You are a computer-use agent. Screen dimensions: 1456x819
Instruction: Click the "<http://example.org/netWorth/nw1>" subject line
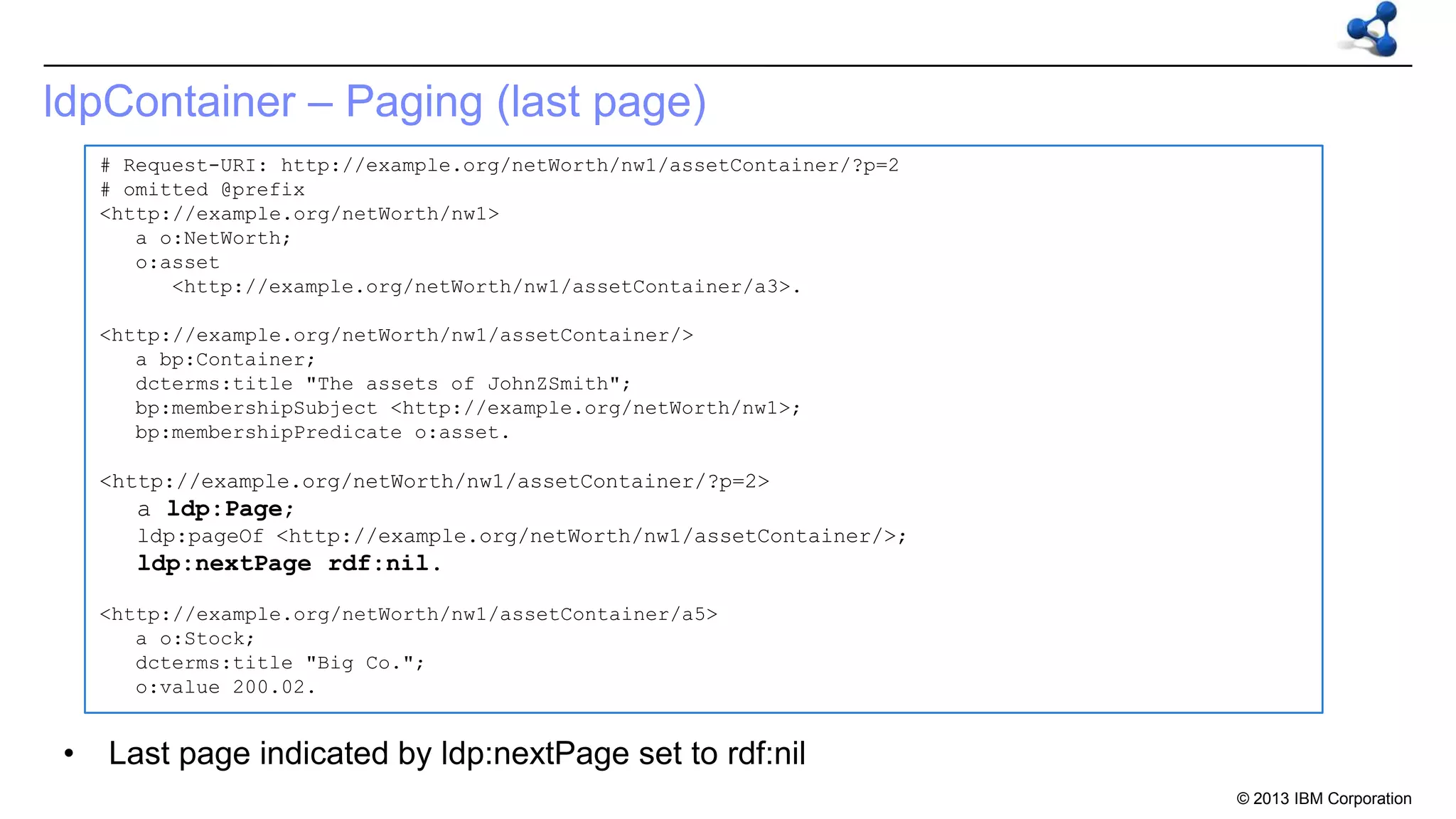point(299,214)
